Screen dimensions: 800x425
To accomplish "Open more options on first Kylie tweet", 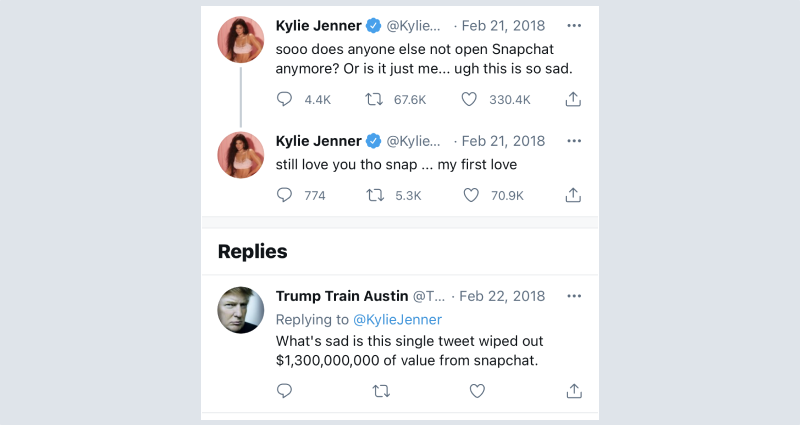I will [x=574, y=25].
